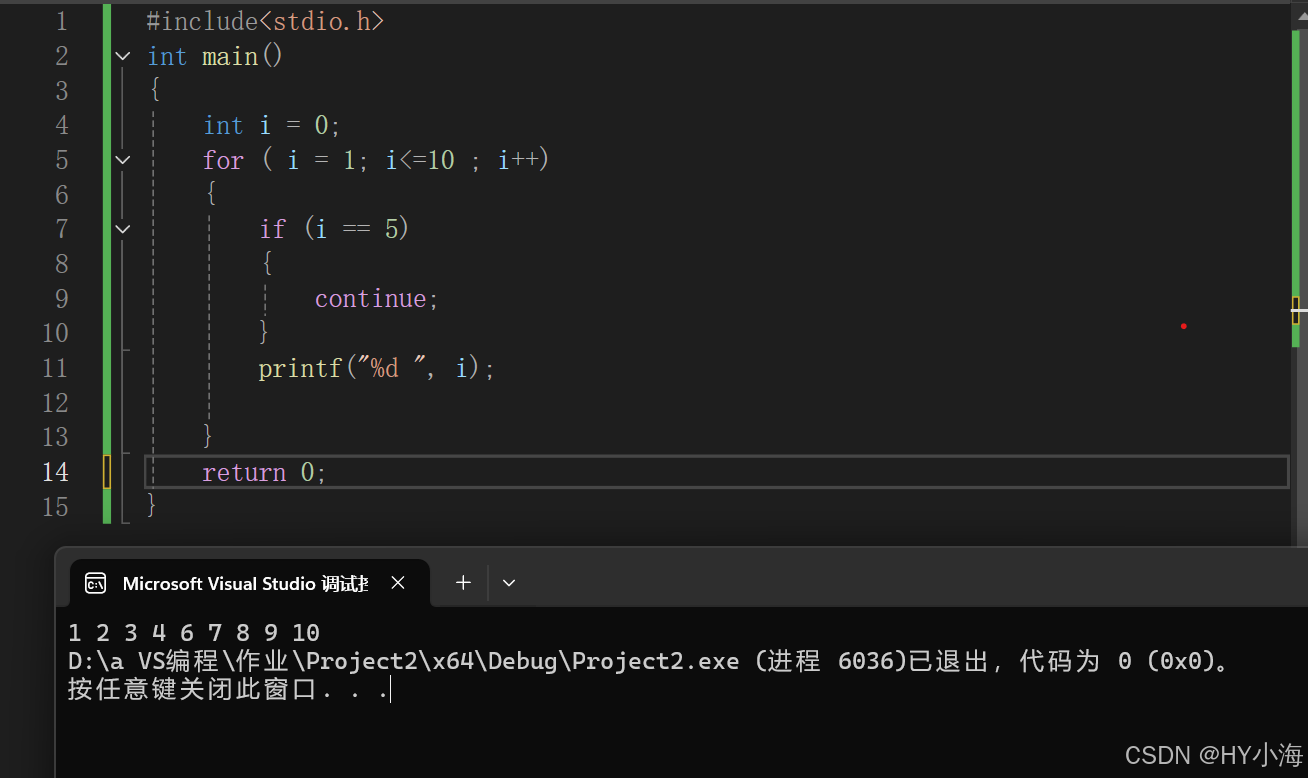Add a new terminal tab

(463, 582)
